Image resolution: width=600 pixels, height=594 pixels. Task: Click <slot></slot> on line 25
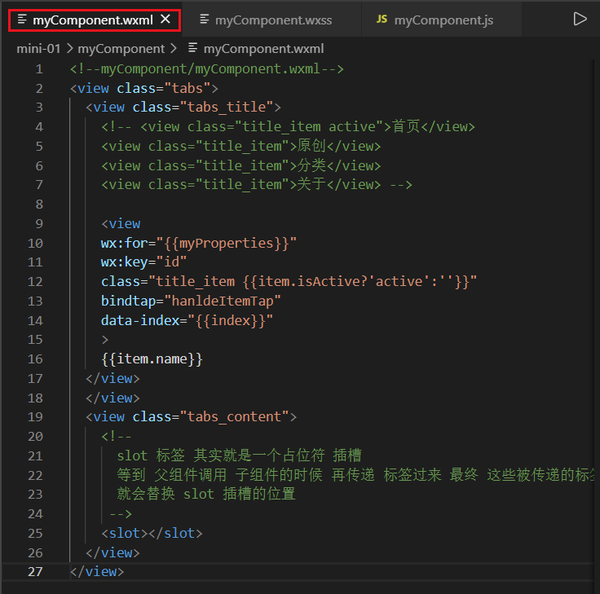point(152,533)
